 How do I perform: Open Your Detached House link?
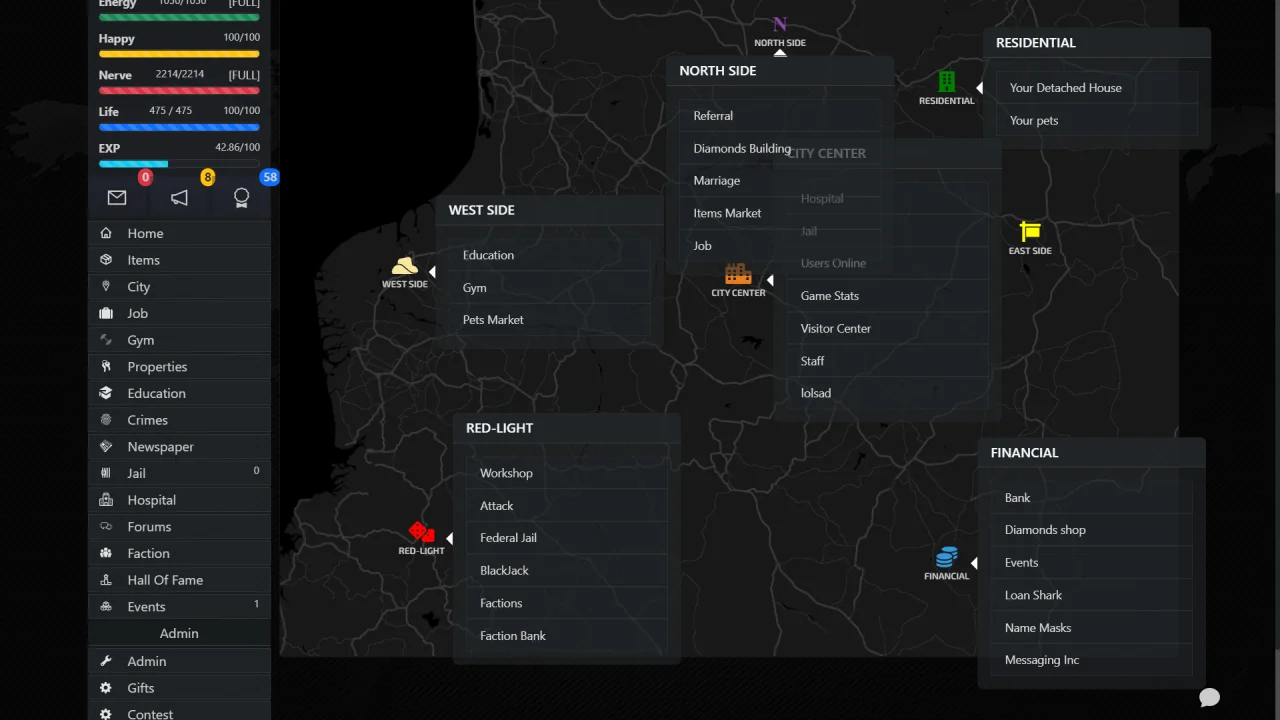pos(1097,88)
